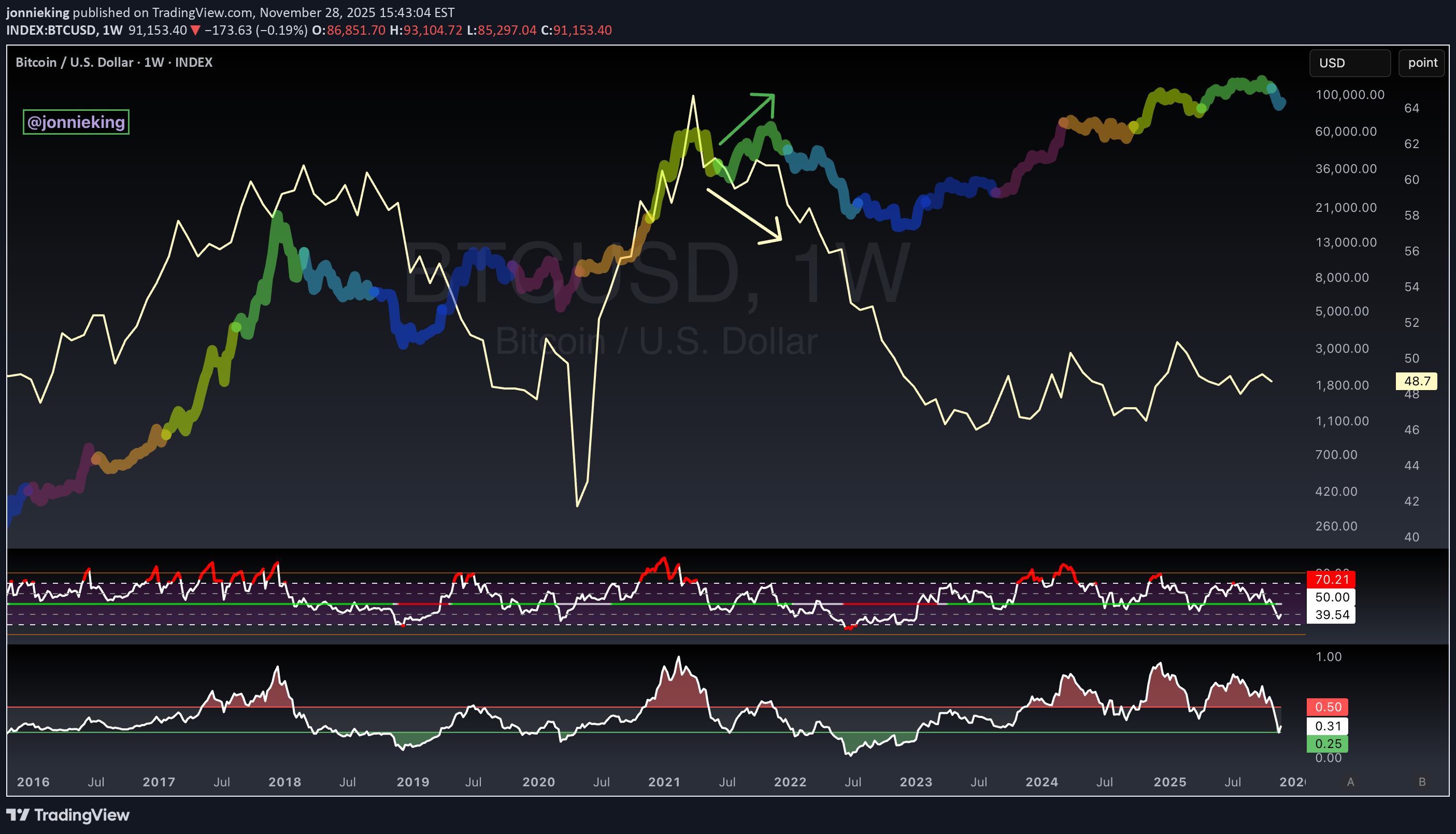Click the red 0.50 threshold label
The image size is (1456, 834).
click(x=1327, y=707)
